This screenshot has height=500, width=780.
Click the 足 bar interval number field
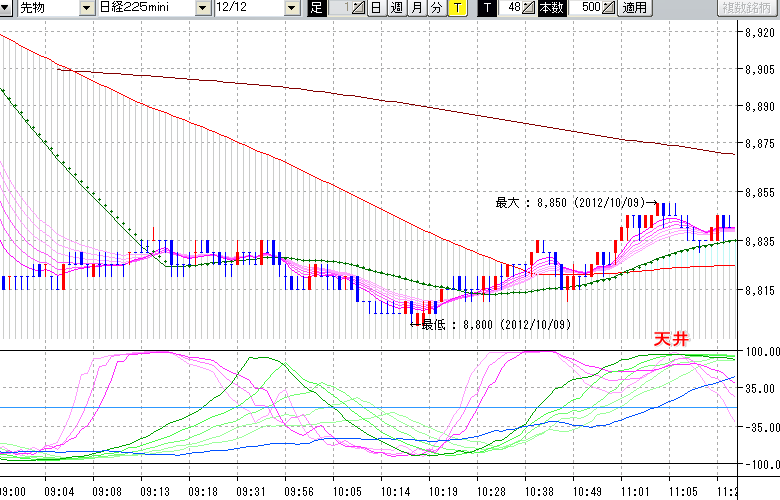click(x=341, y=9)
